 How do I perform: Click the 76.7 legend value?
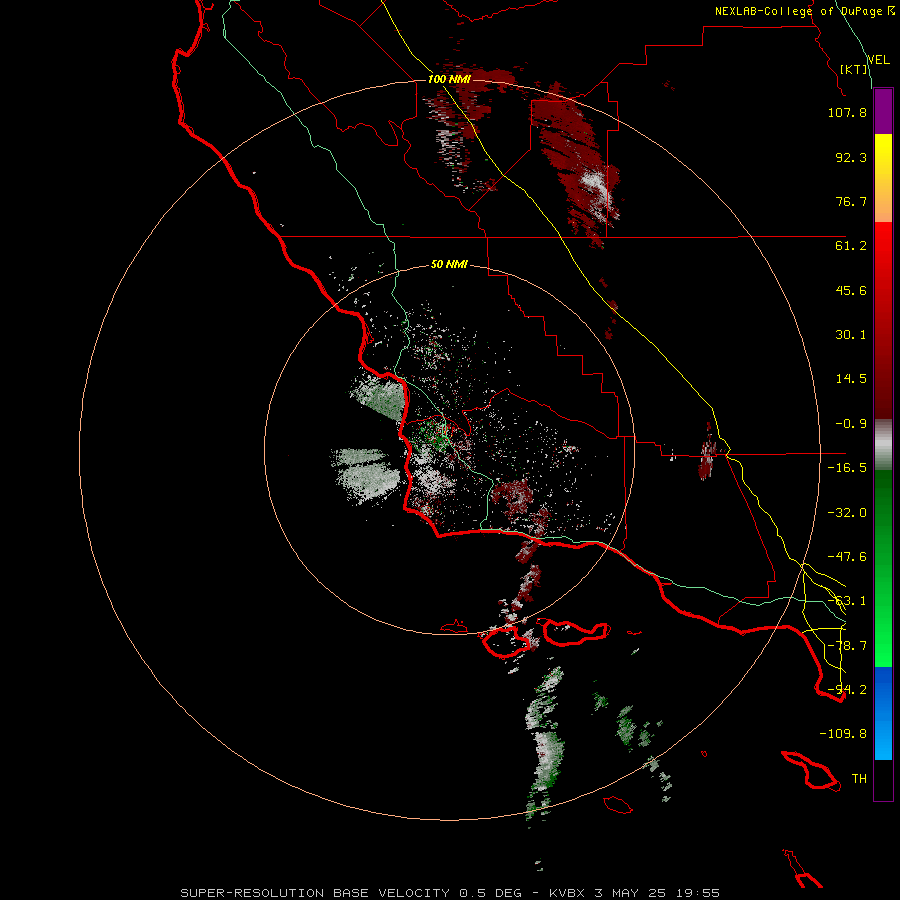[x=851, y=201]
